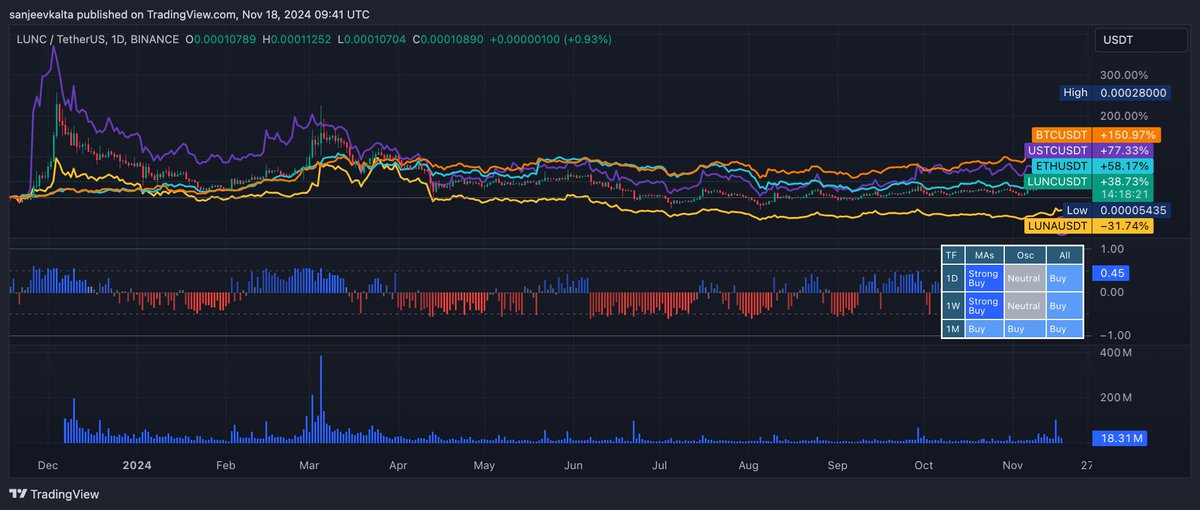
Task: Click the +77.33% value tag
Action: click(1122, 150)
